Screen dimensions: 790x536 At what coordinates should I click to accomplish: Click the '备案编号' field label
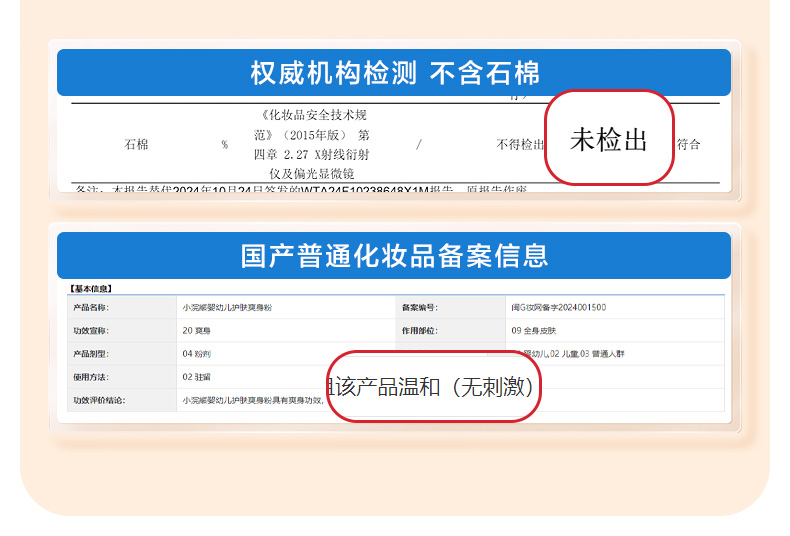pyautogui.click(x=420, y=308)
